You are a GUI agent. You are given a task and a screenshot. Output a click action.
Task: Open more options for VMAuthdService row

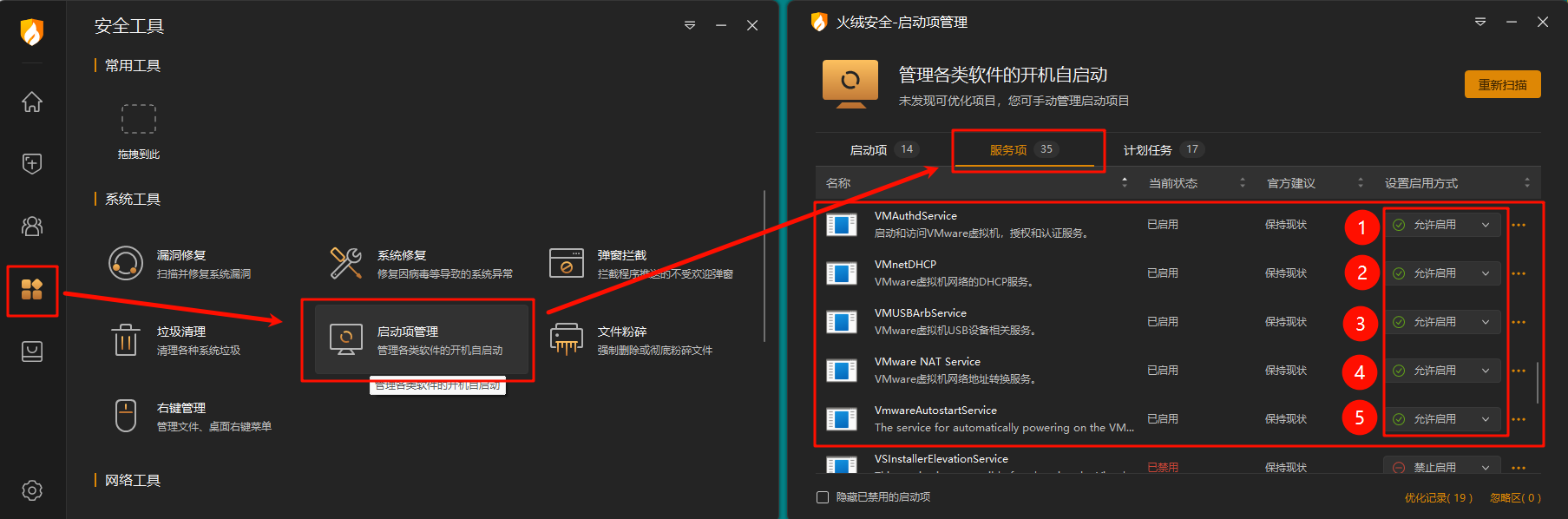tap(1519, 225)
